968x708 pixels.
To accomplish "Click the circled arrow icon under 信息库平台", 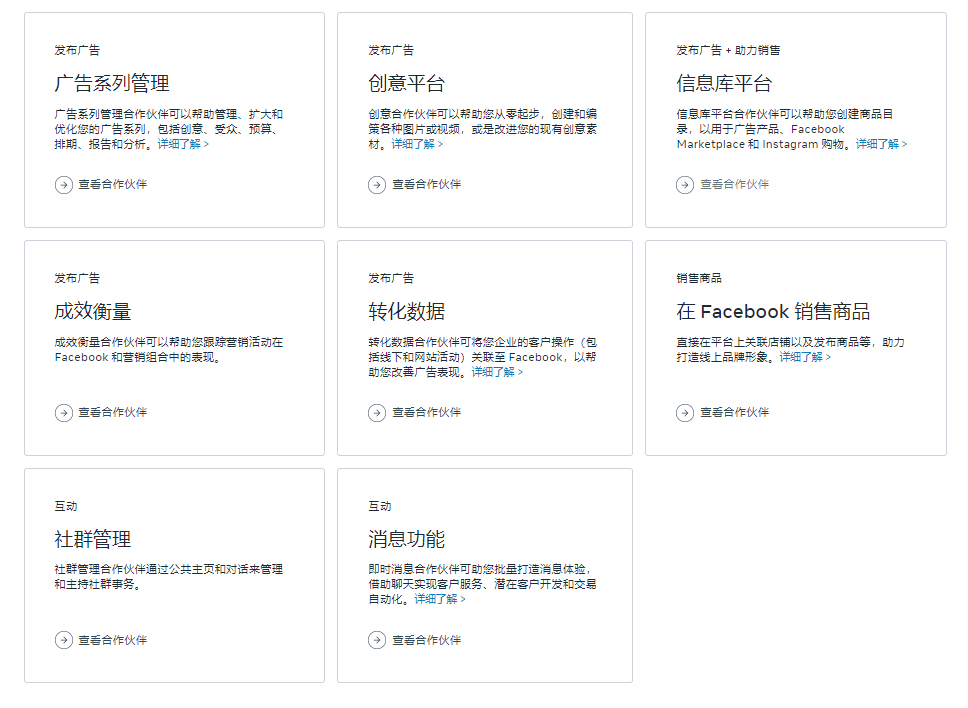I will tap(685, 184).
